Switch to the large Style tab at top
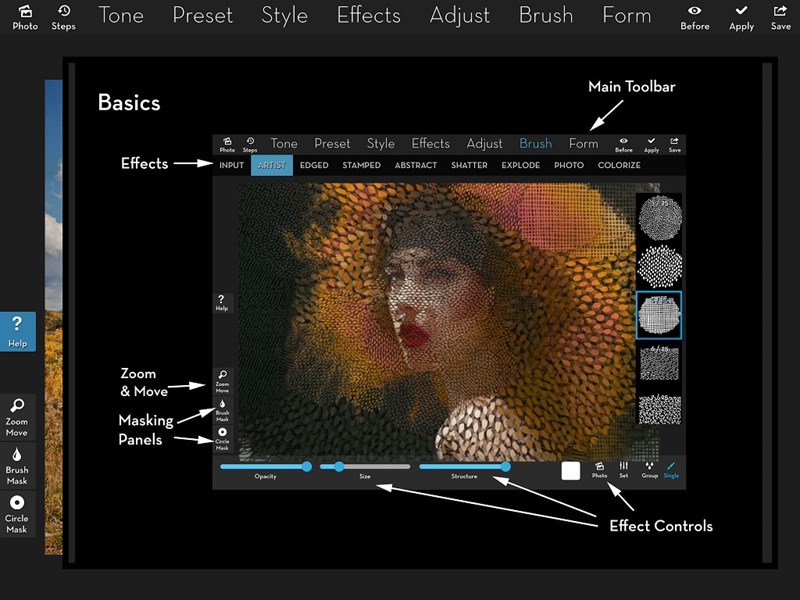The width and height of the screenshot is (800, 600). click(284, 15)
